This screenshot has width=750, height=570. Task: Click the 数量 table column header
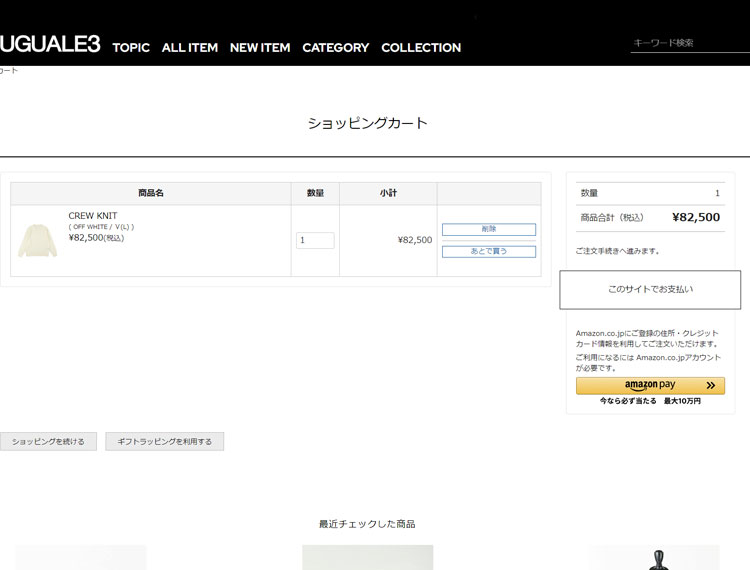point(315,193)
